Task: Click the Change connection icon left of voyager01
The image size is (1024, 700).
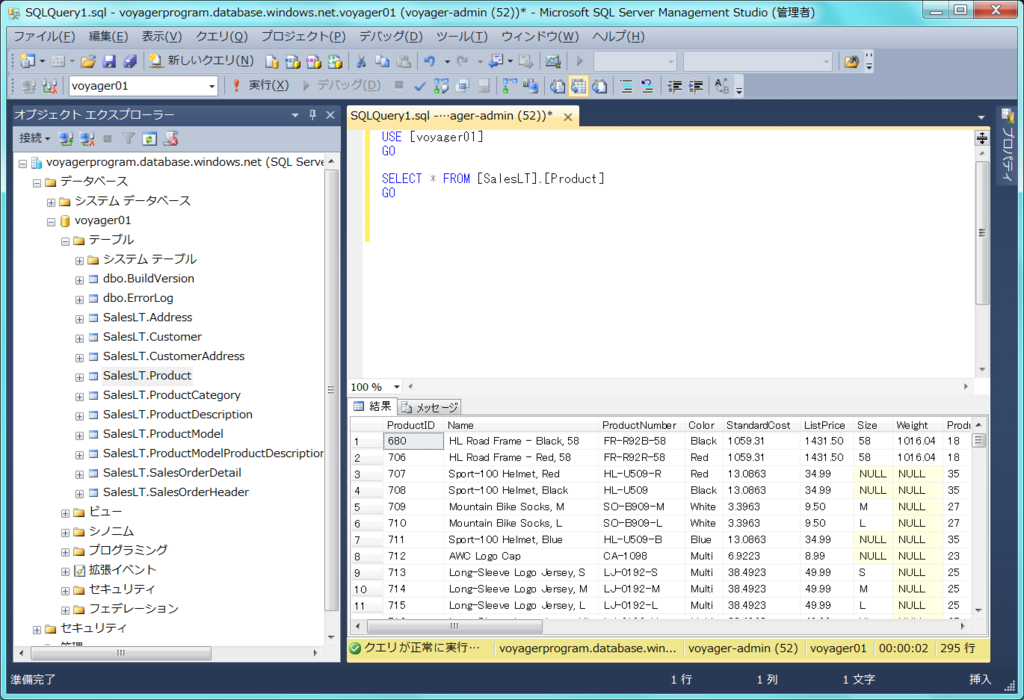Action: point(50,86)
